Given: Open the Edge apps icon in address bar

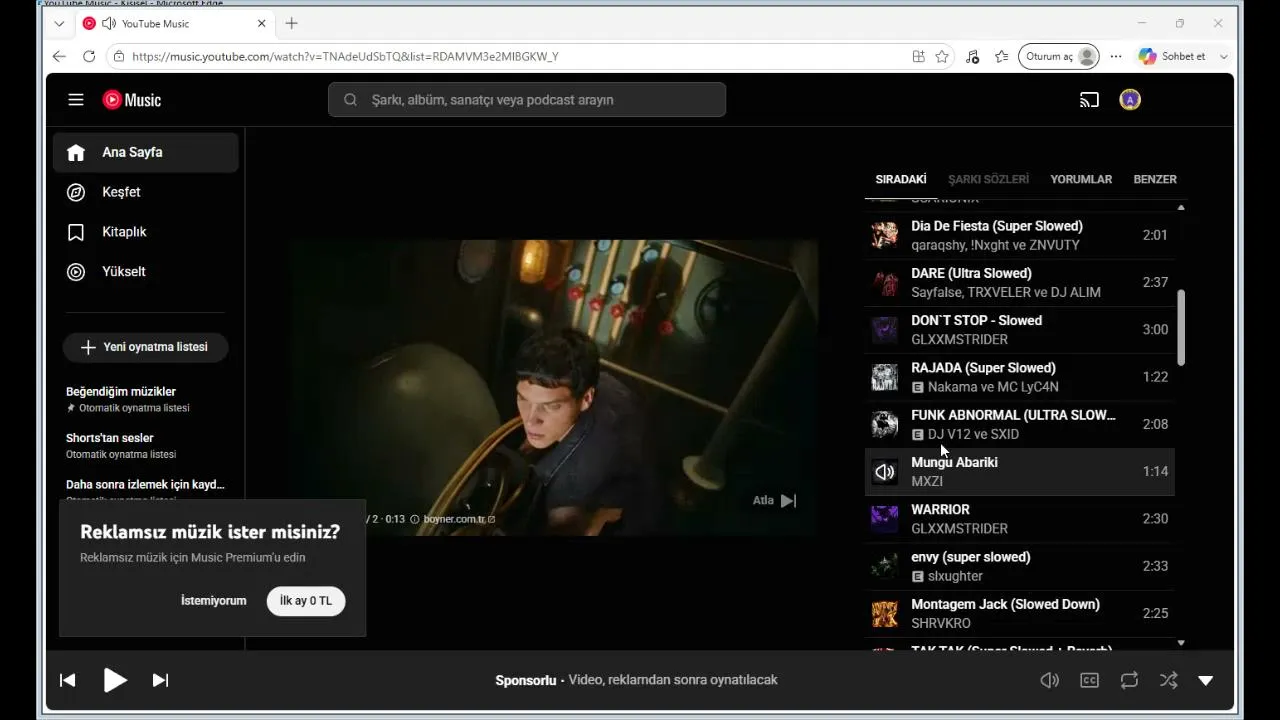Looking at the screenshot, I should 918,57.
